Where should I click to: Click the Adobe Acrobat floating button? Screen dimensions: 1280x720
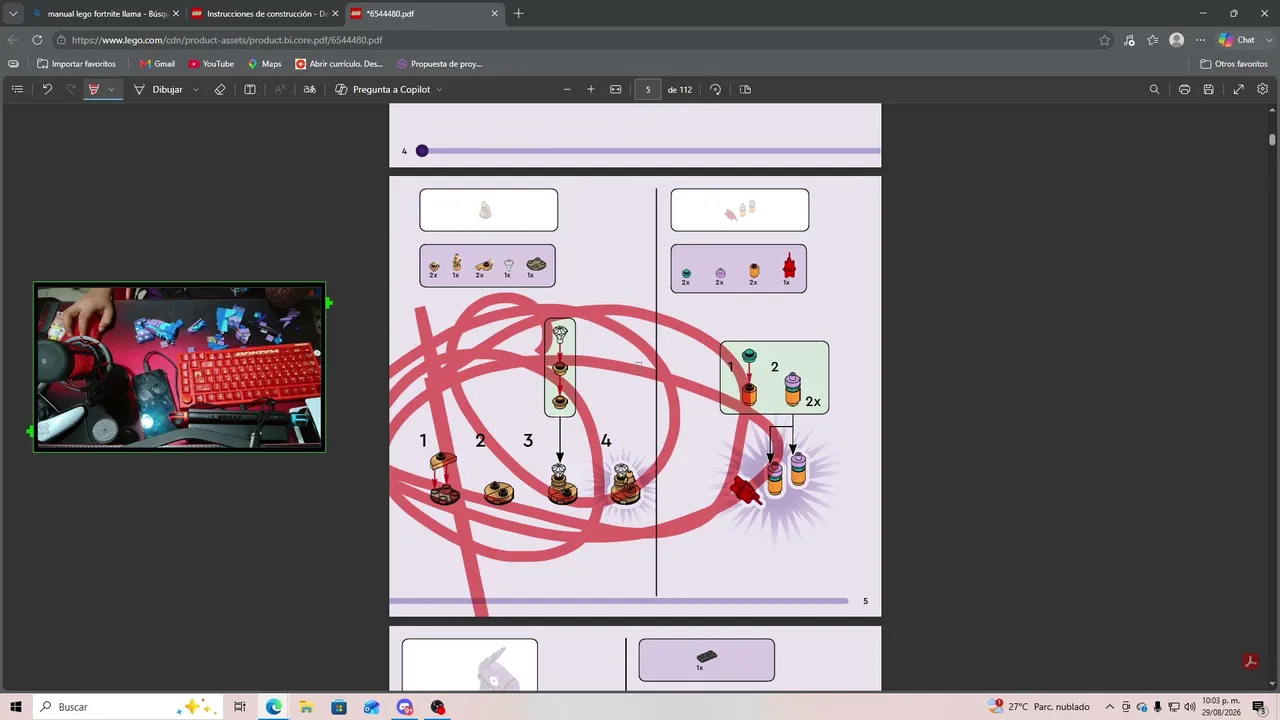click(1250, 661)
